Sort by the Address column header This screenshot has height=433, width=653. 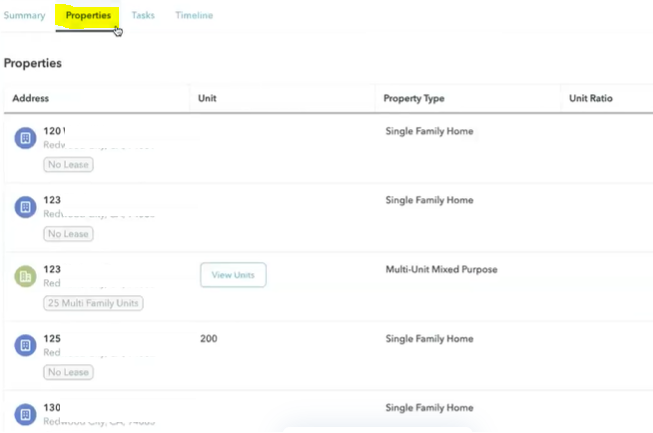(x=31, y=99)
